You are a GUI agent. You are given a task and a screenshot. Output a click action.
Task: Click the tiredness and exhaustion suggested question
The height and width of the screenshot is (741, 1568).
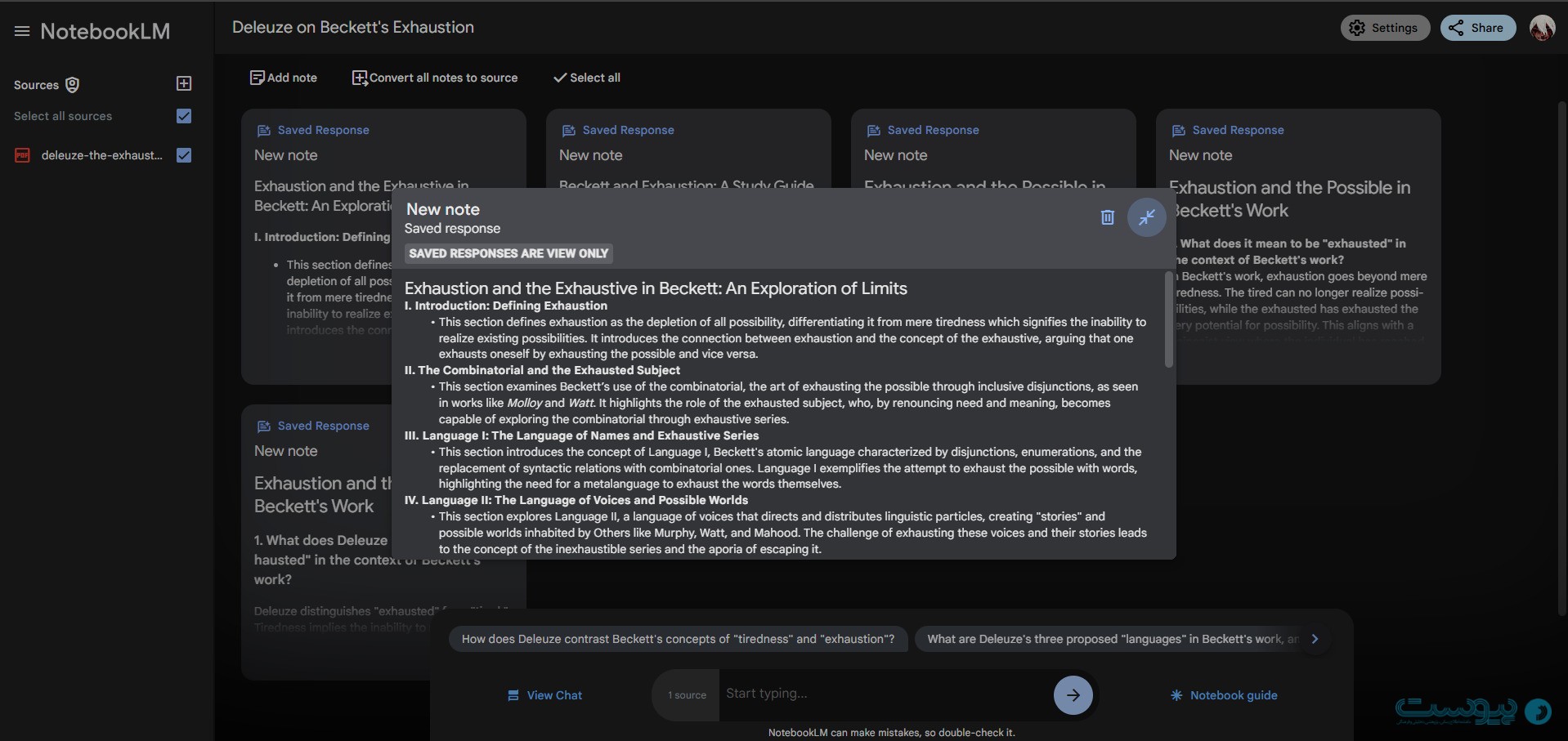(678, 639)
